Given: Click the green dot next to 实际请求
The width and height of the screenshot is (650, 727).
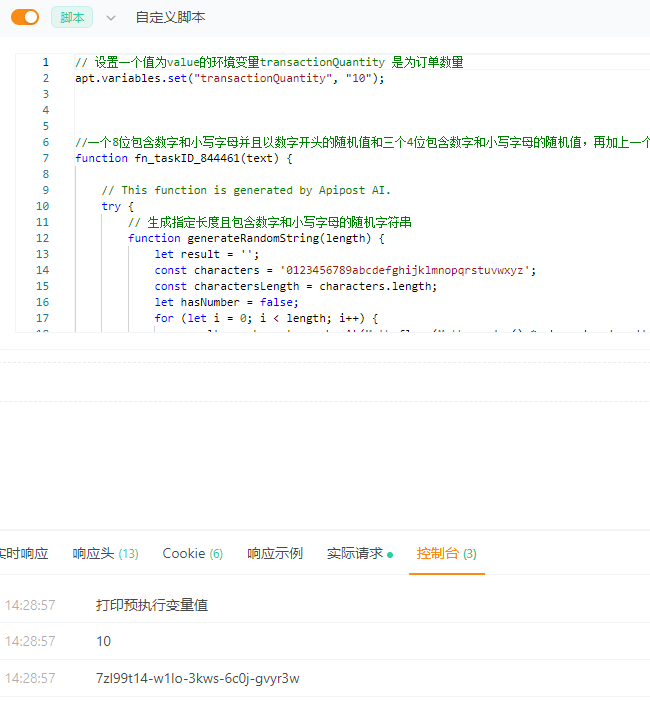Looking at the screenshot, I should tap(390, 555).
